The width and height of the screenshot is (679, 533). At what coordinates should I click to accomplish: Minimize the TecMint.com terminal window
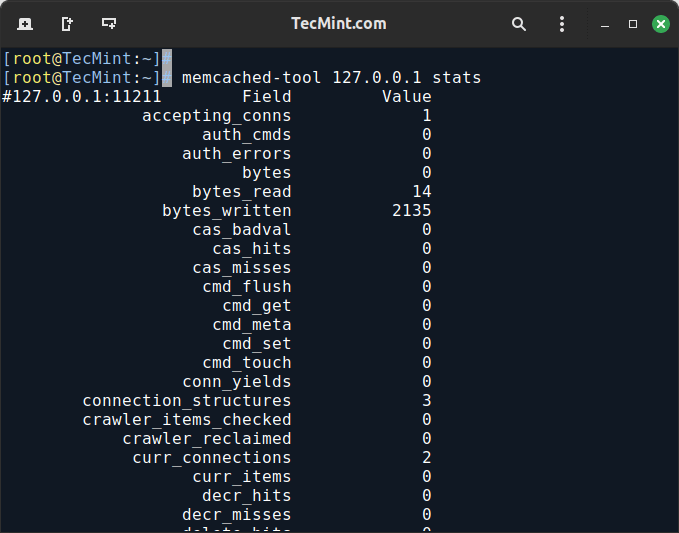click(605, 24)
